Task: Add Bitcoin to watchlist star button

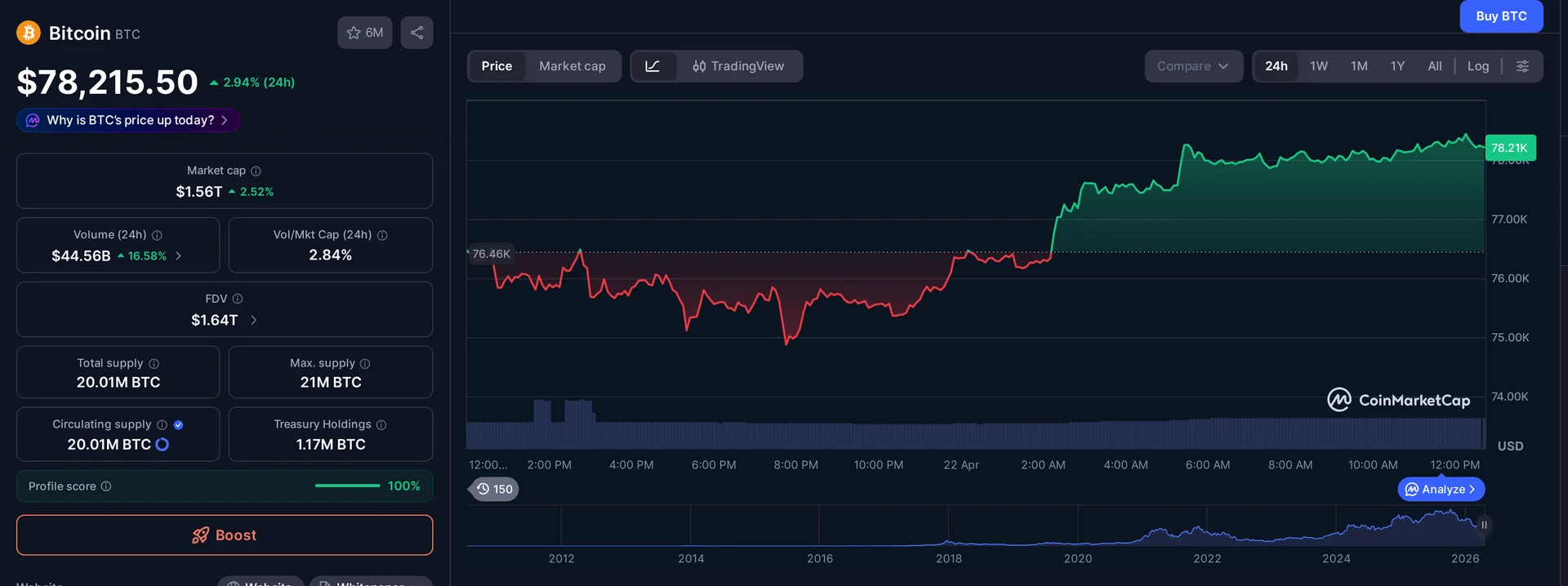Action: coord(365,33)
